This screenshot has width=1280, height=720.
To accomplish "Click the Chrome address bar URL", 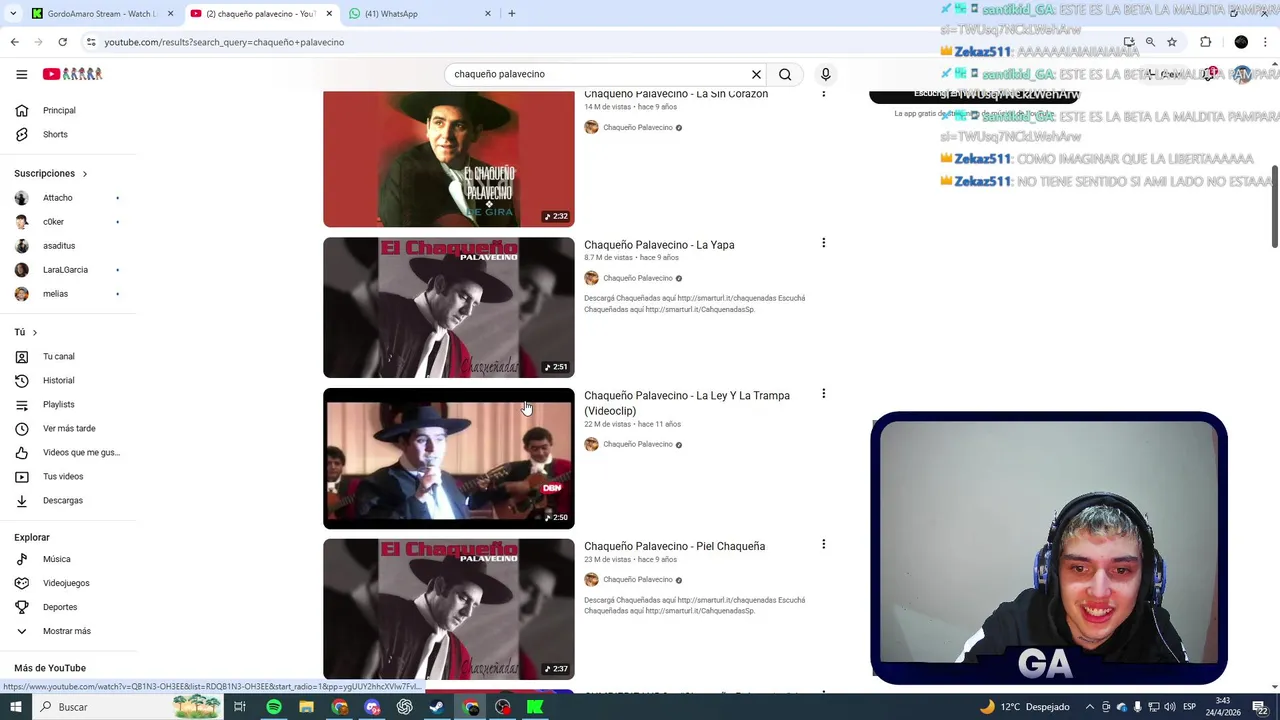I will tap(224, 42).
